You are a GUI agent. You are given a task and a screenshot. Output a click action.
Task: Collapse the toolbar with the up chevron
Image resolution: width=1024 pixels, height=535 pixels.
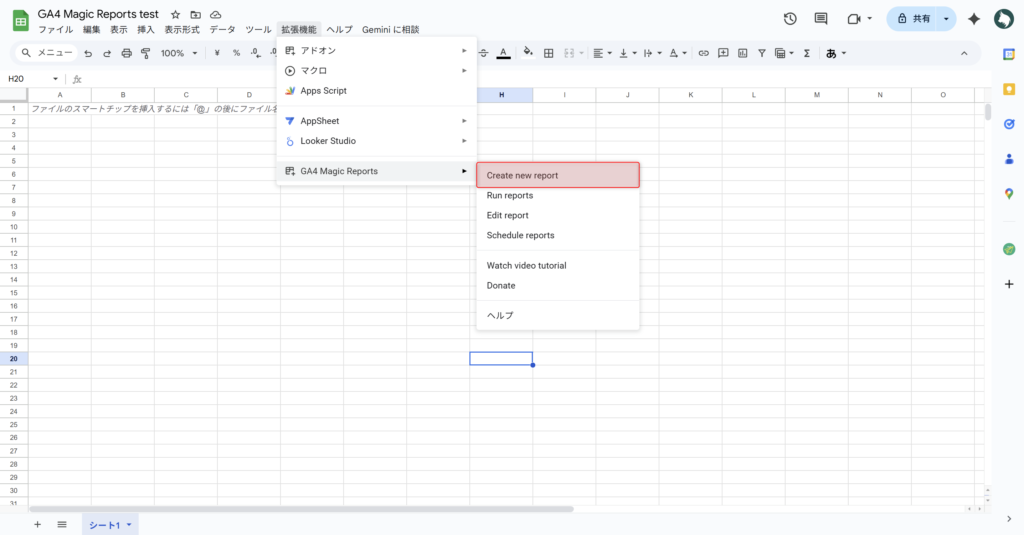(964, 54)
